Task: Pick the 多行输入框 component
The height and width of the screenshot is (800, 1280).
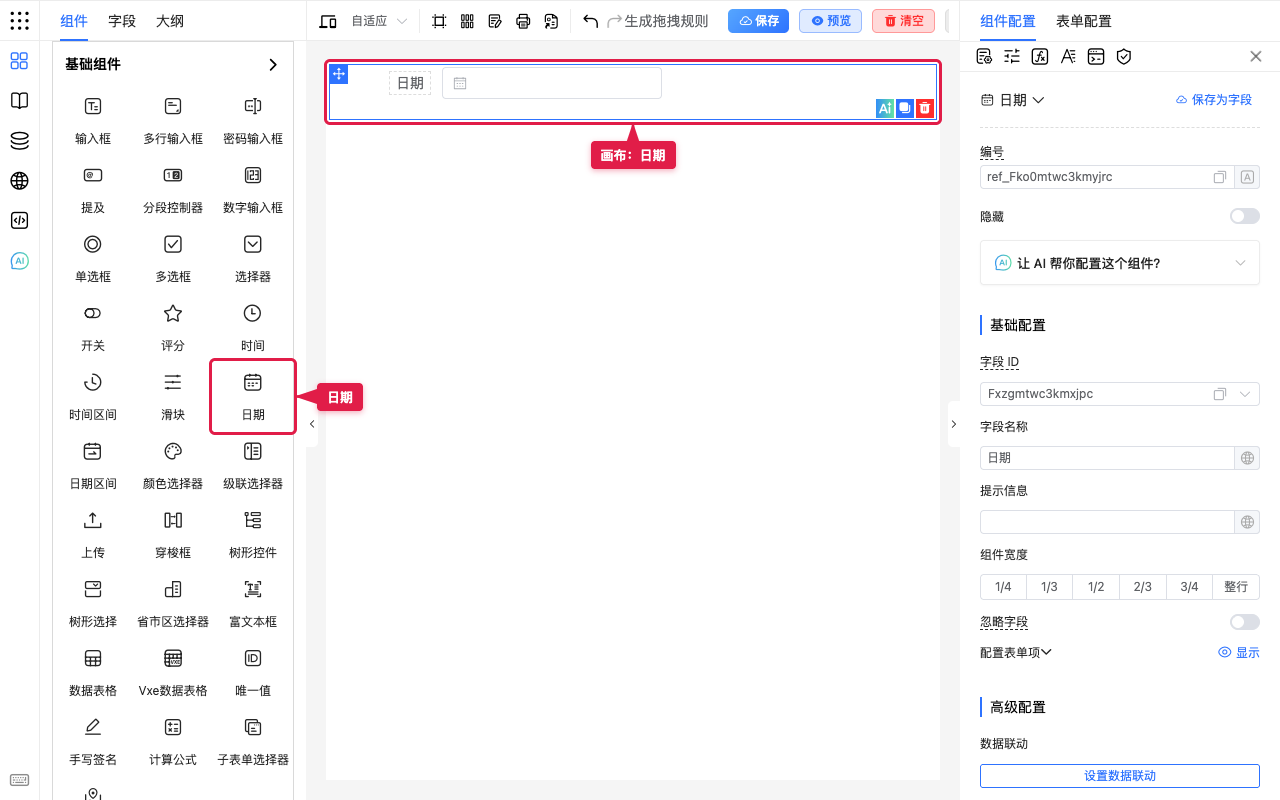Action: pos(173,121)
